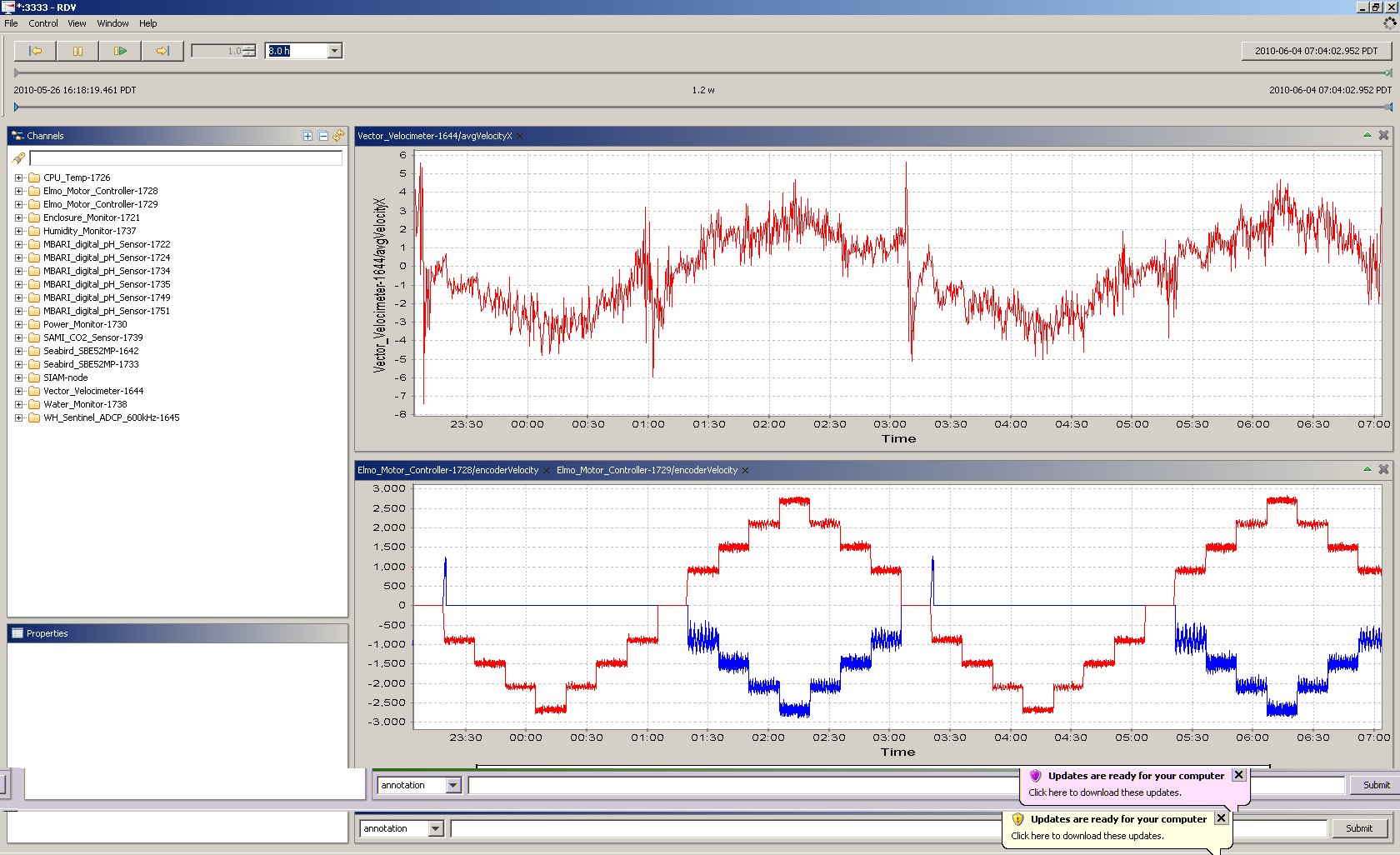Click the MBARI_digital_pH_Sensor-1724 folder icon

[34, 257]
